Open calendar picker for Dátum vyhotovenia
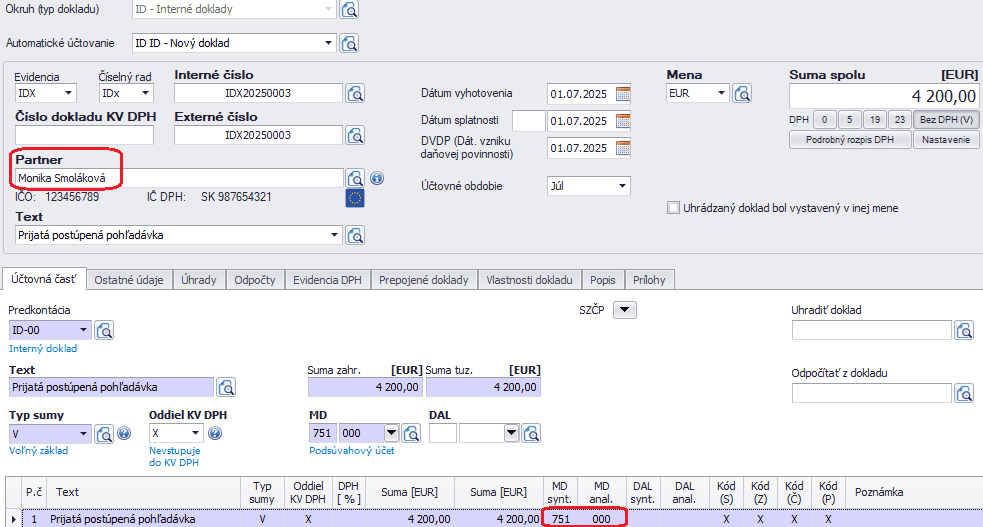Screen dimensions: 983x527 pos(623,94)
